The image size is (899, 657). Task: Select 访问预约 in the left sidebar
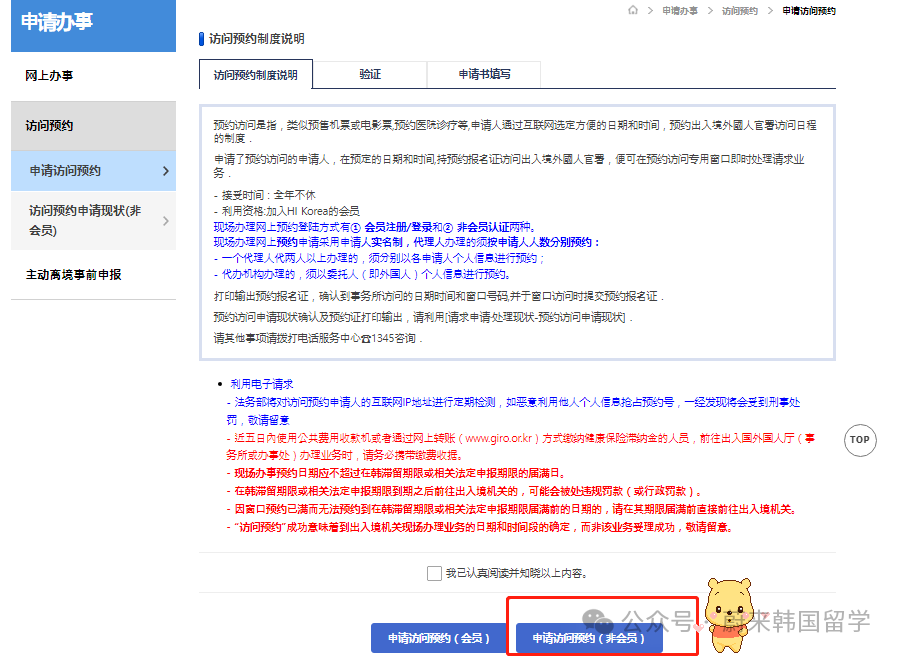click(48, 125)
